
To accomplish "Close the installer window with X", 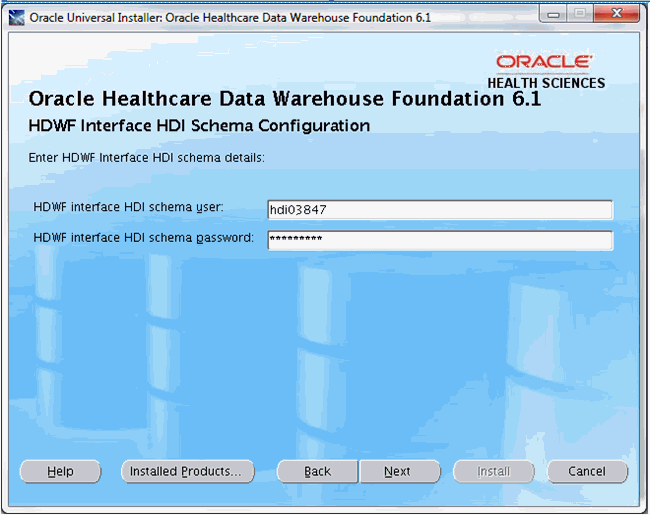I will tap(616, 14).
